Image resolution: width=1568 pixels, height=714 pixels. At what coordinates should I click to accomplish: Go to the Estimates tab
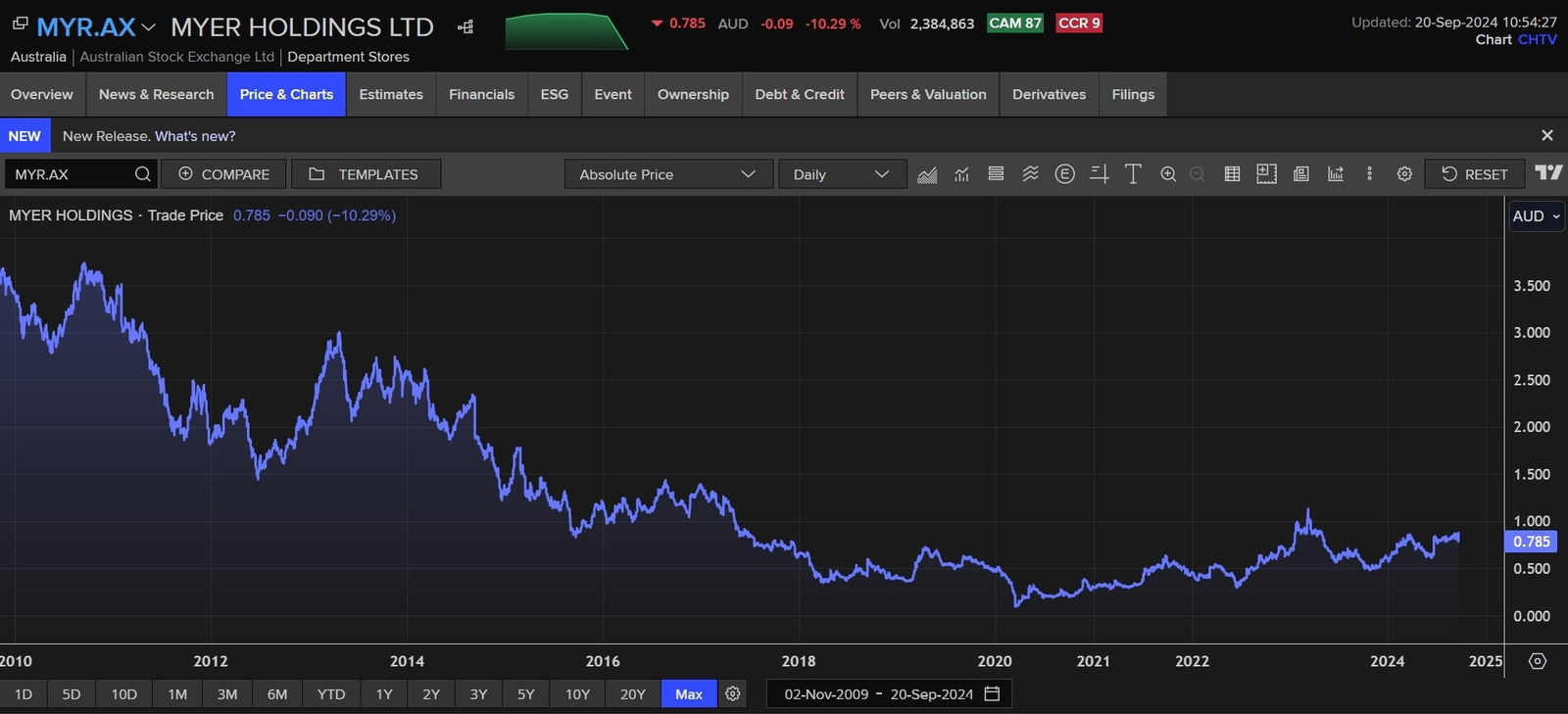click(x=391, y=94)
